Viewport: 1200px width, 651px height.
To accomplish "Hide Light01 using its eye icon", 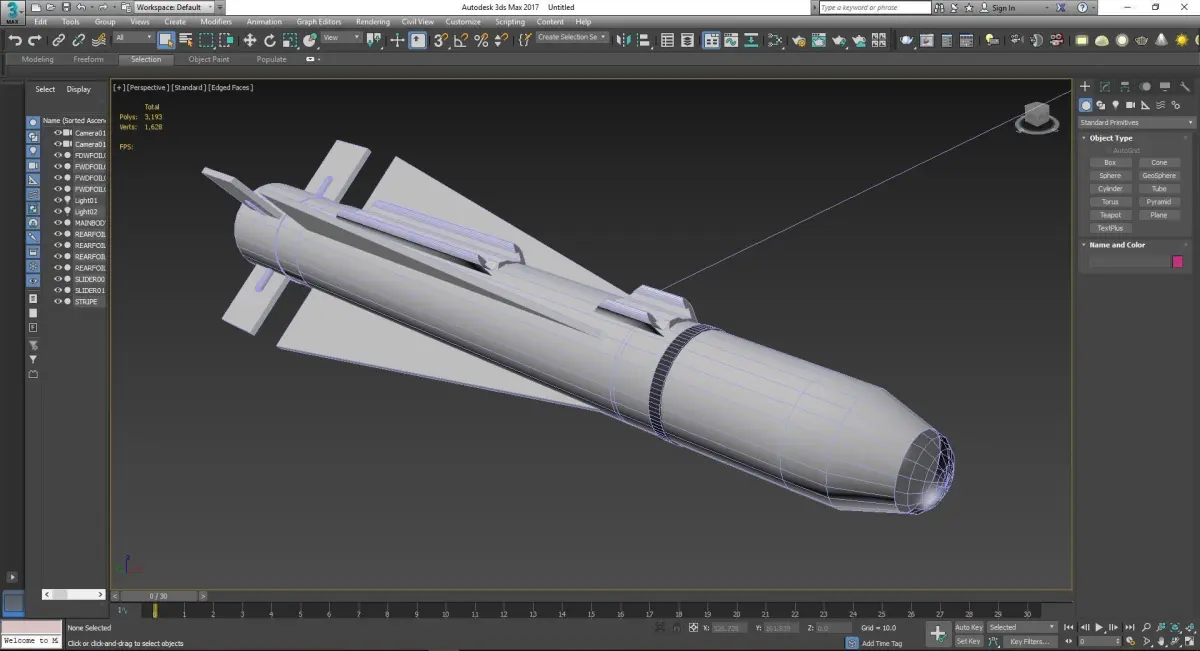I will [x=57, y=200].
